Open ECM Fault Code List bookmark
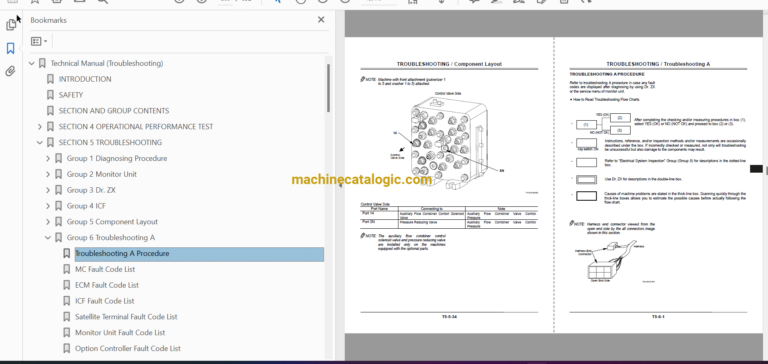The width and height of the screenshot is (768, 364). 107,285
